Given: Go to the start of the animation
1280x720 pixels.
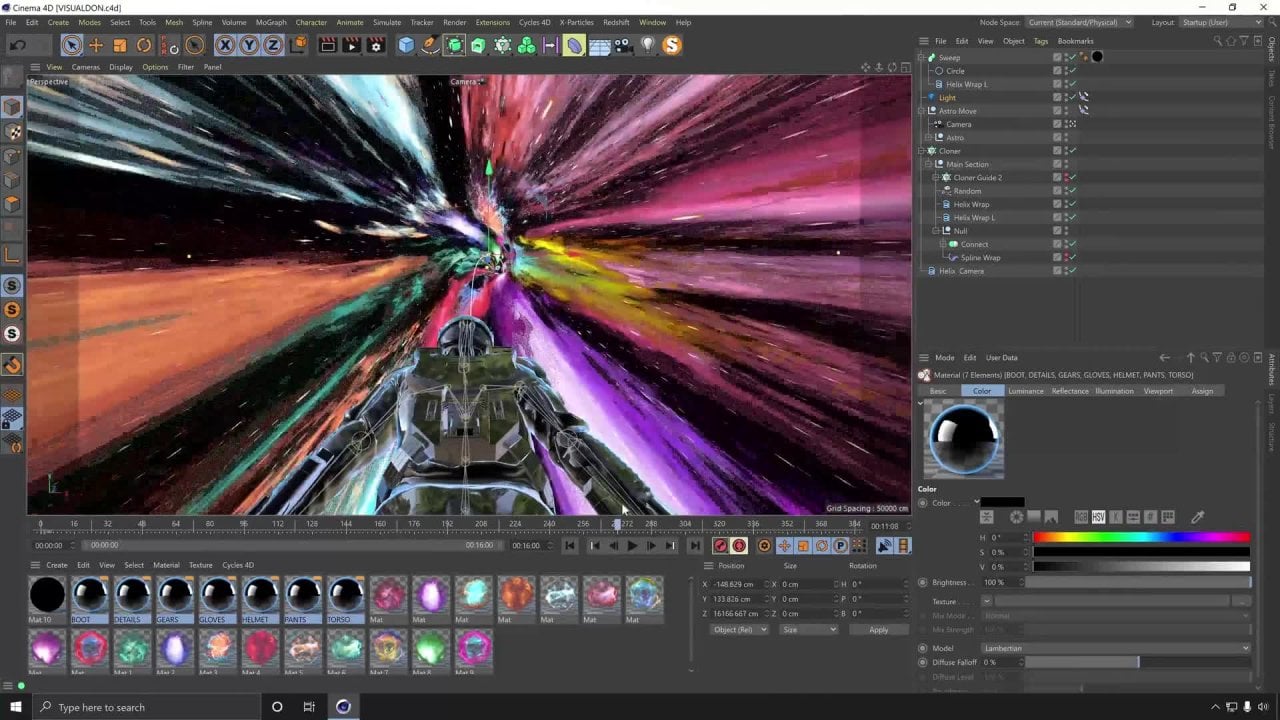Looking at the screenshot, I should click(570, 546).
